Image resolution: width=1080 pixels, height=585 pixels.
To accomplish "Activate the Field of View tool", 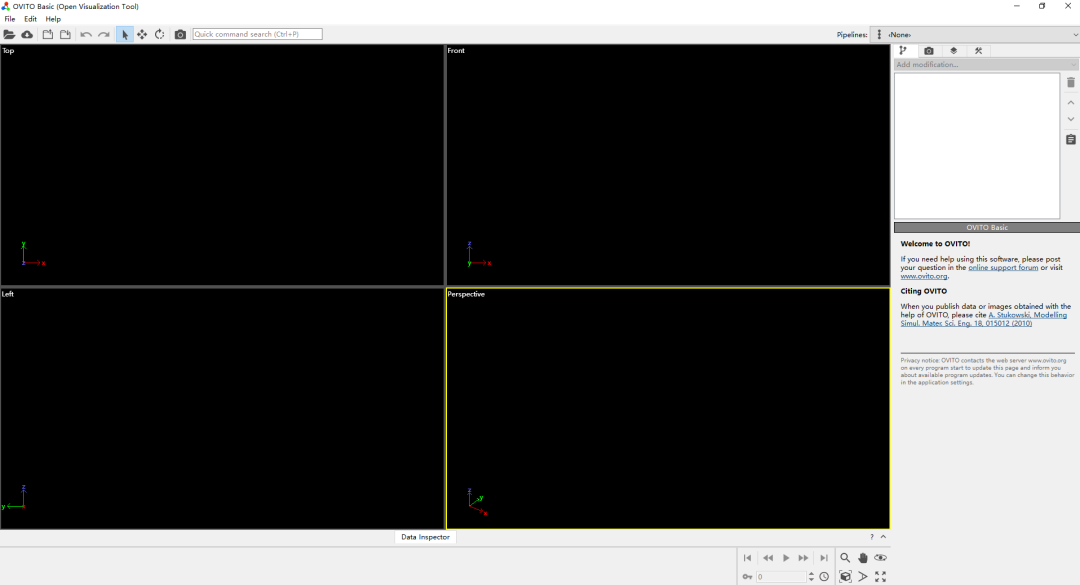I will (863, 577).
